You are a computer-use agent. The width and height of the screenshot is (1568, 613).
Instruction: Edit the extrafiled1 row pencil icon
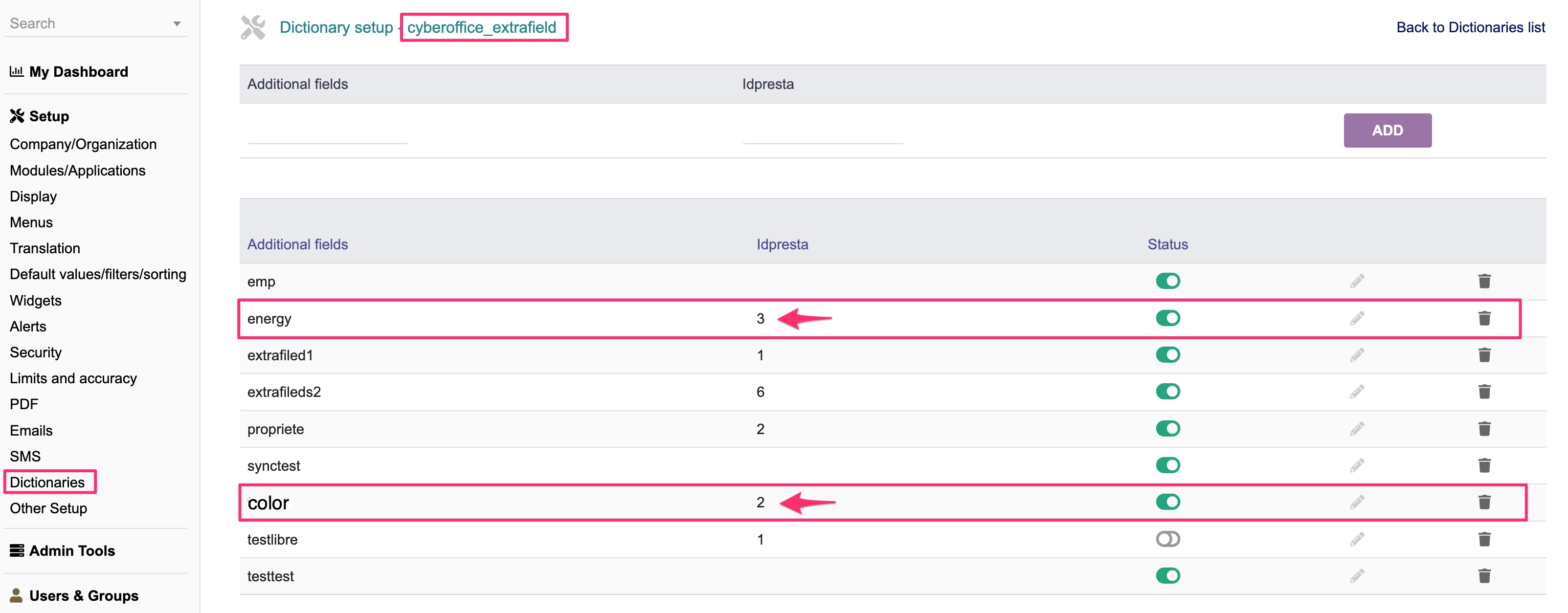(1357, 354)
